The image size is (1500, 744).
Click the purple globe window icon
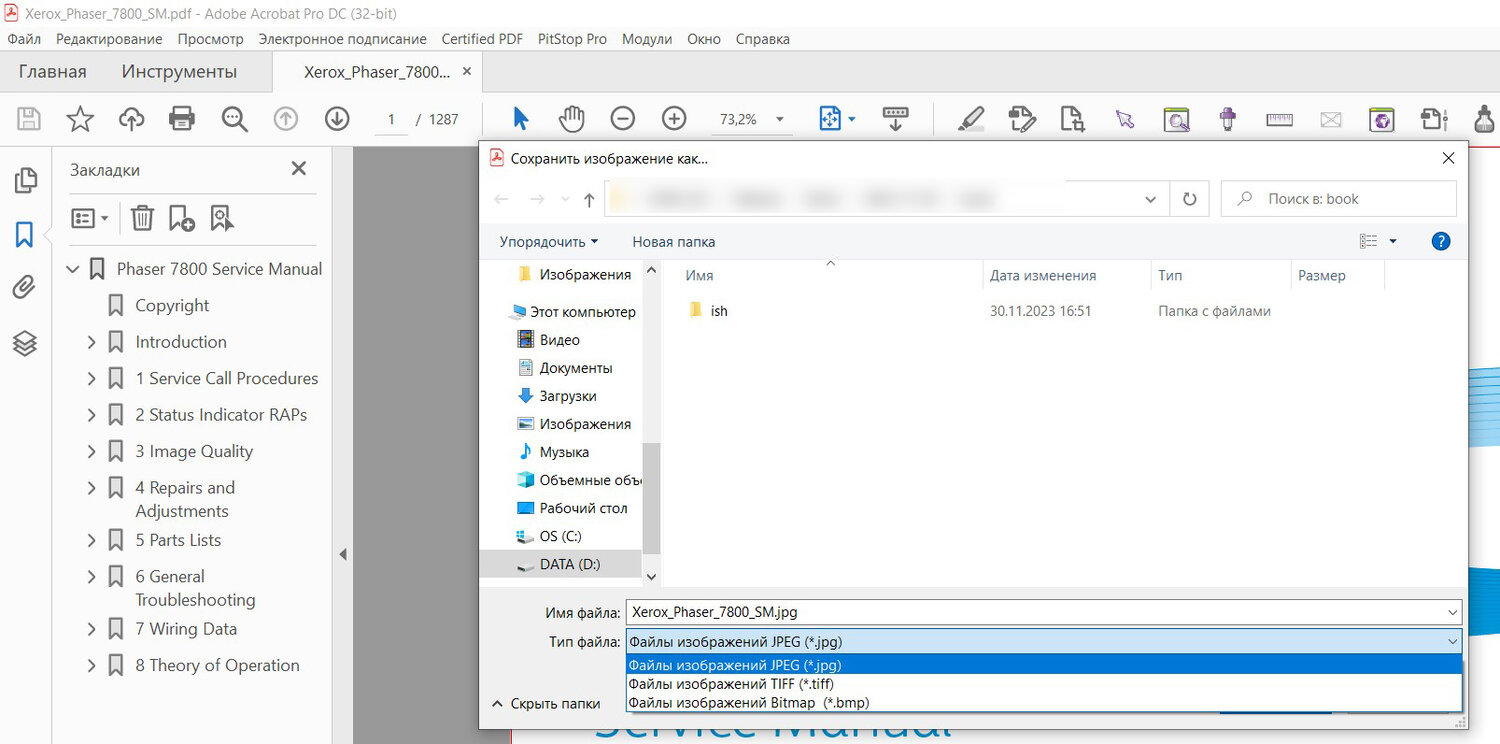coord(1382,119)
